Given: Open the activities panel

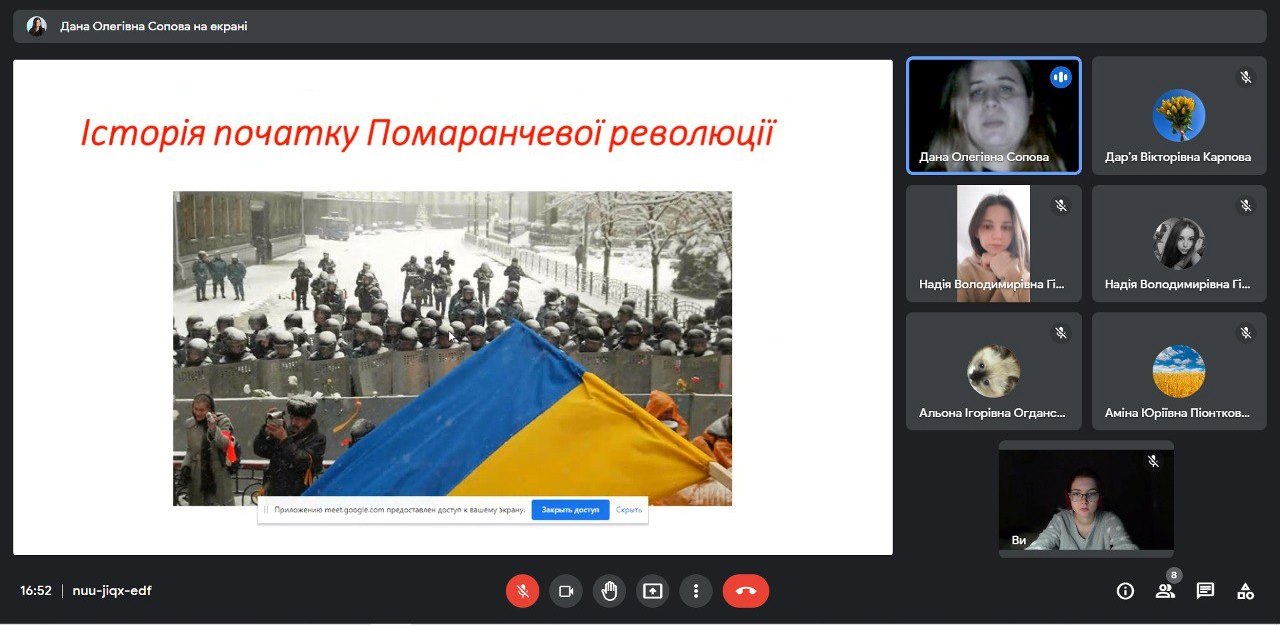Looking at the screenshot, I should point(1245,591).
